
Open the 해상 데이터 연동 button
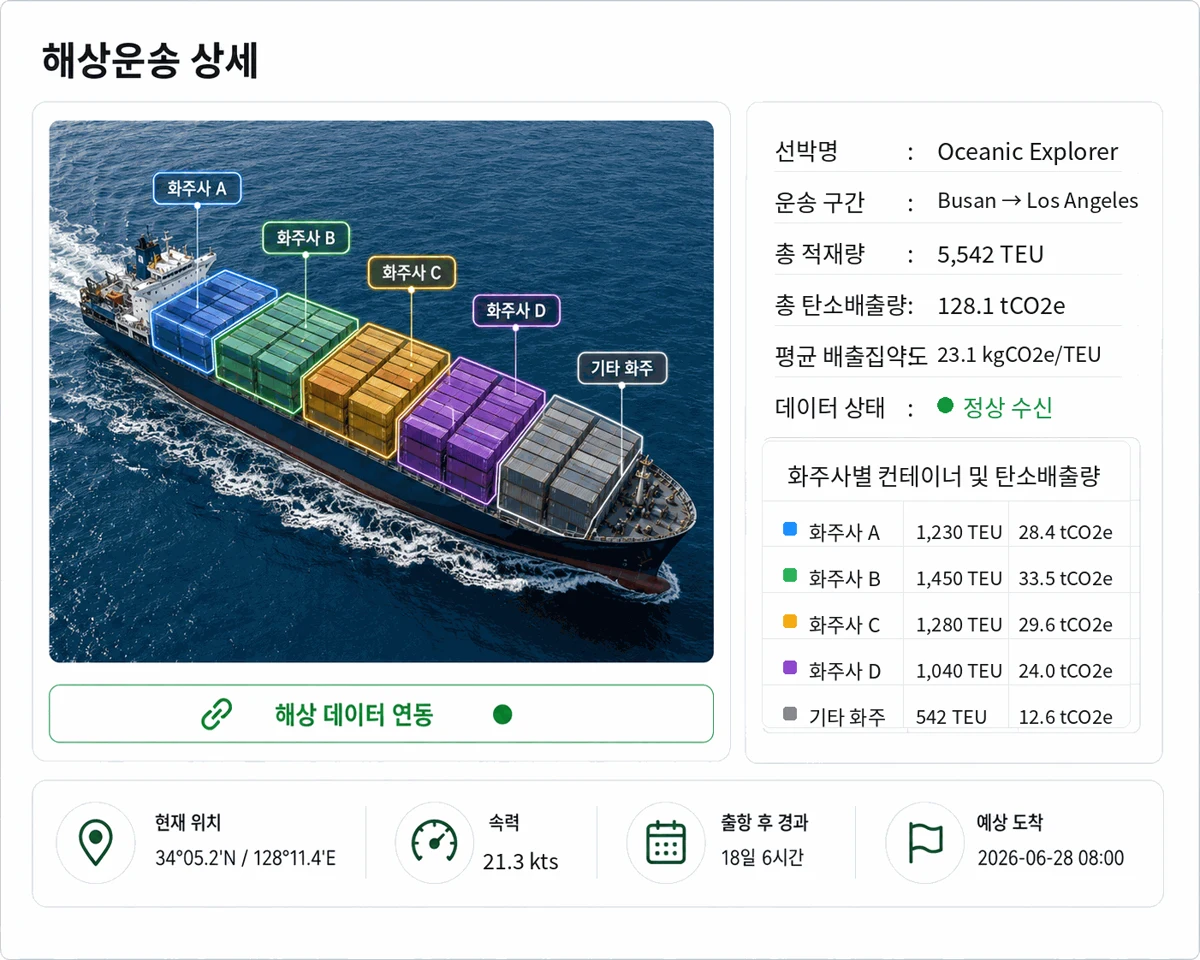point(381,714)
